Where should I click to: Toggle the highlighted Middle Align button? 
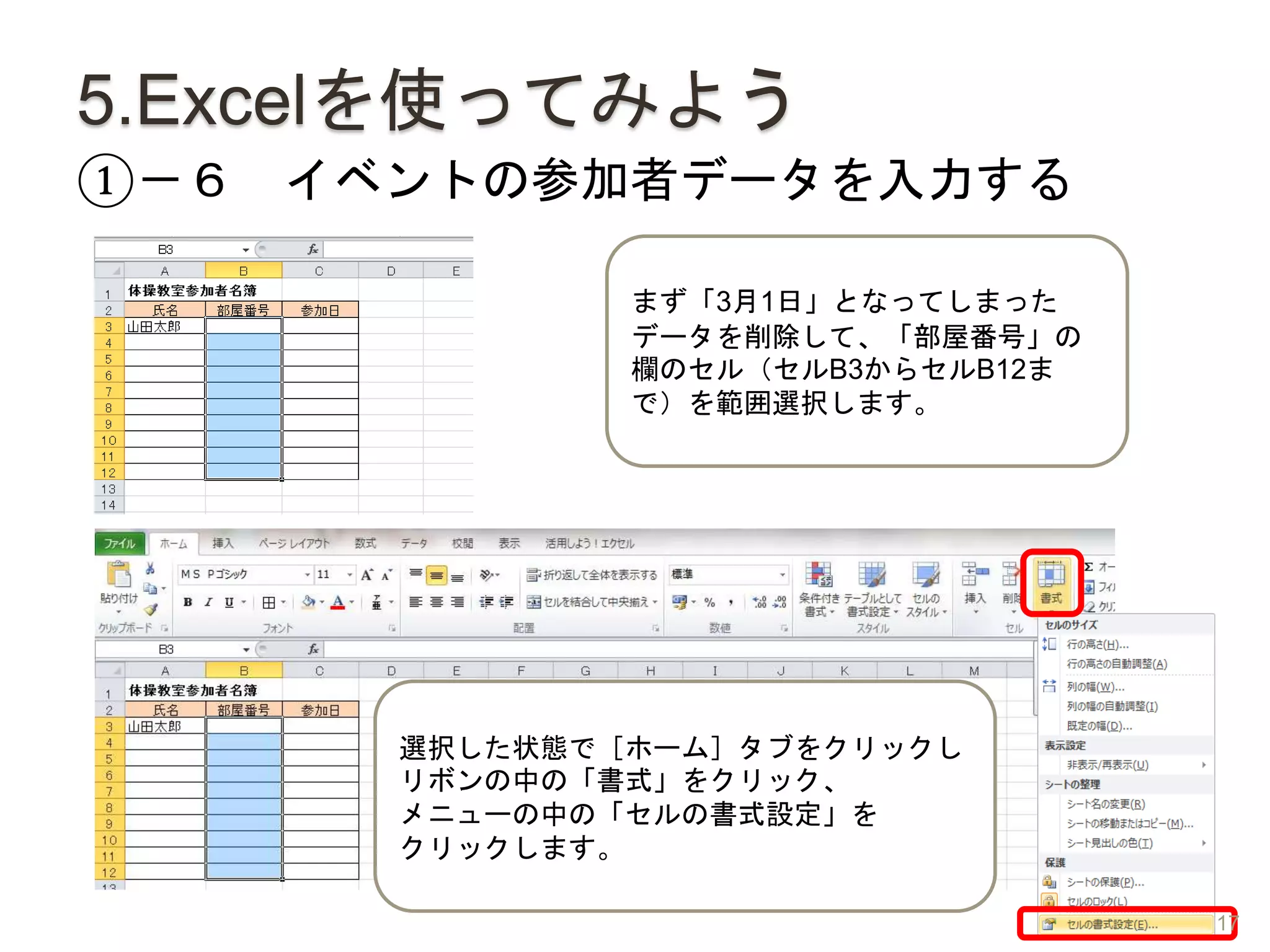click(x=437, y=575)
